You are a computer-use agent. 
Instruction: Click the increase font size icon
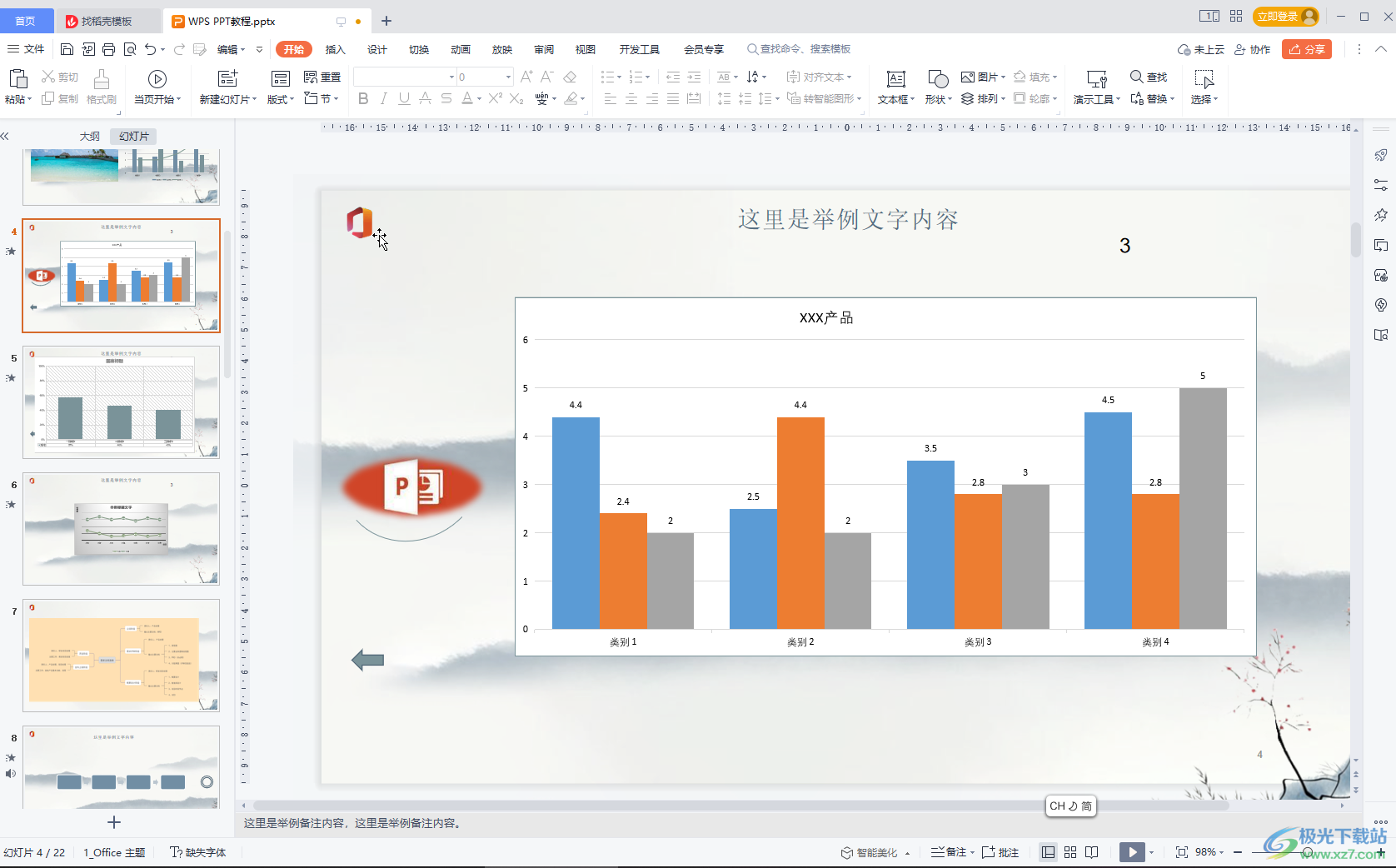526,77
